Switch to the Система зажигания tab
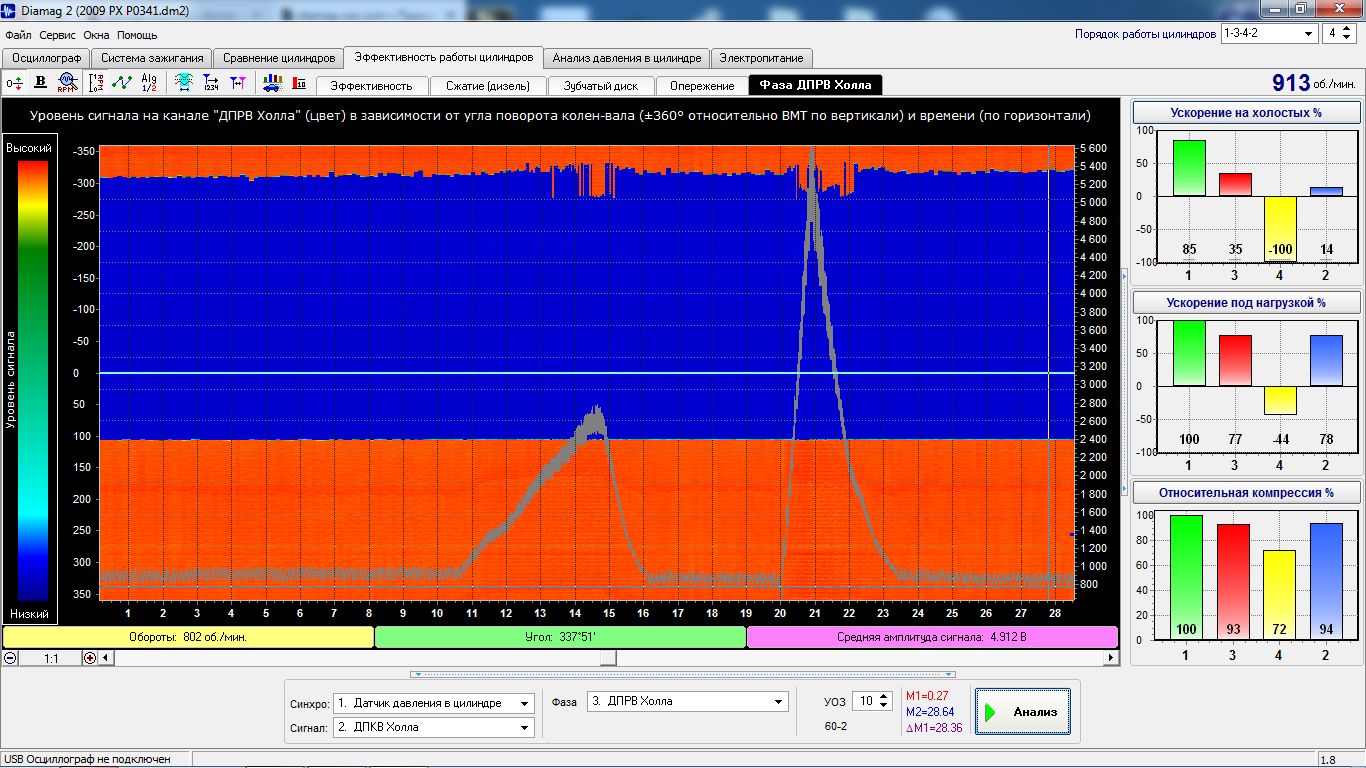The image size is (1366, 768). (152, 58)
